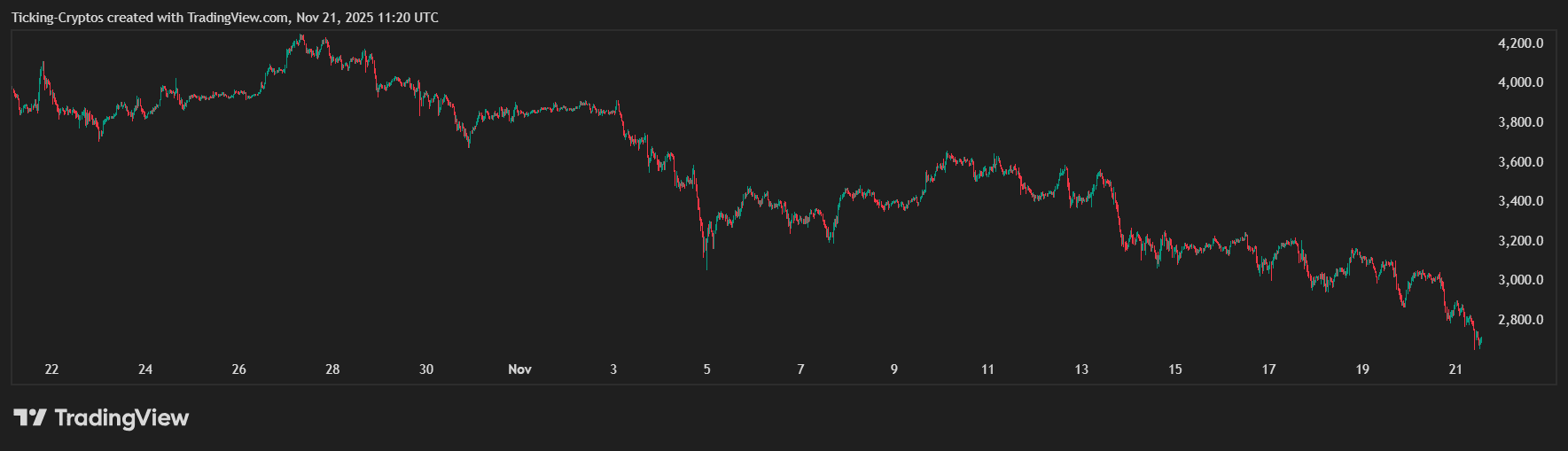
Task: Select date 22 on the time axis
Action: 51,369
